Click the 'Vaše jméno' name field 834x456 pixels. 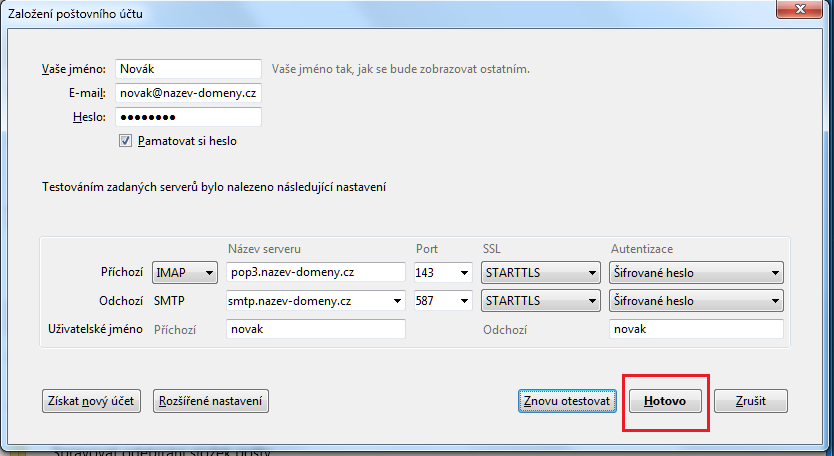(x=186, y=69)
